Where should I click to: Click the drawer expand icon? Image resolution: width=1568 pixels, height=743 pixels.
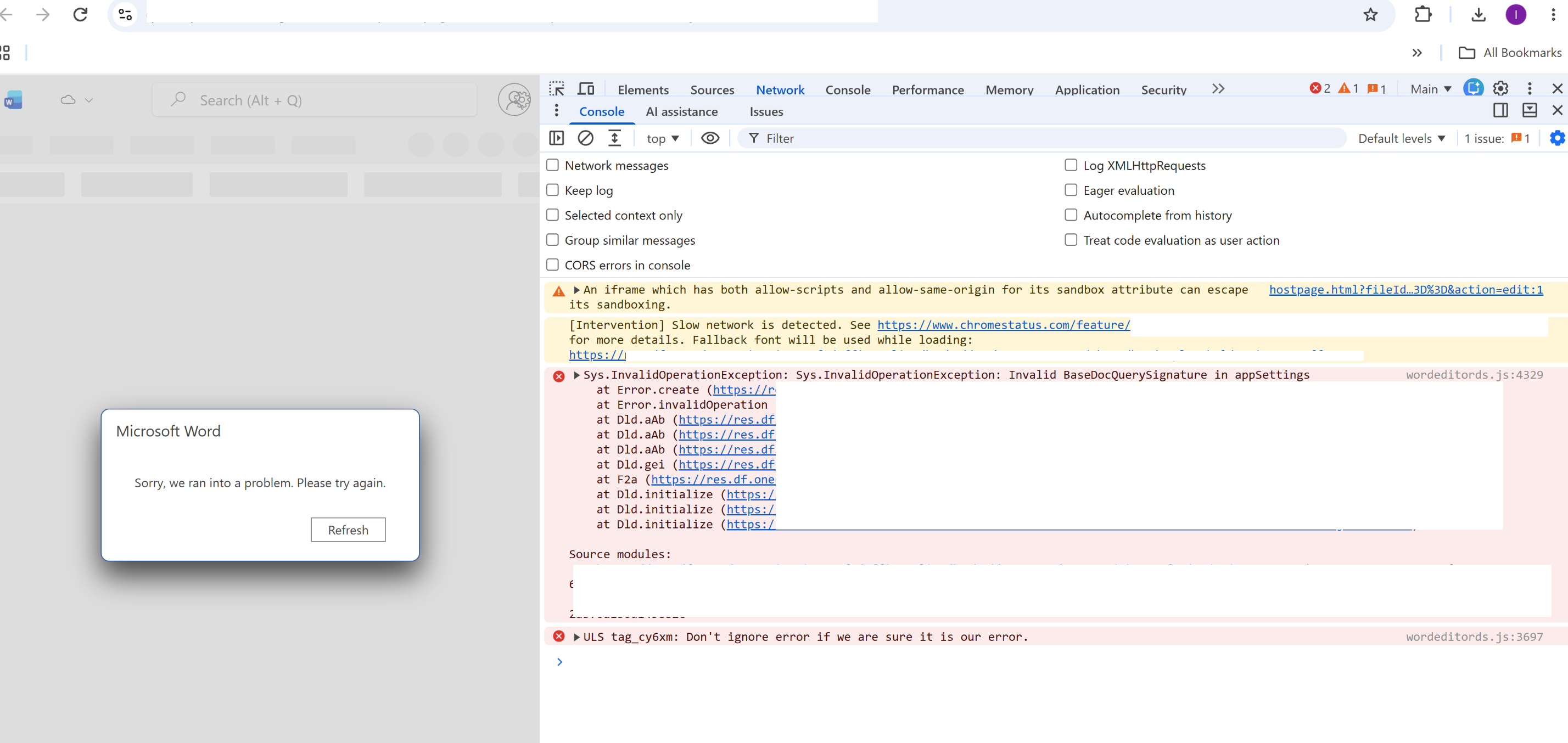coord(1529,110)
